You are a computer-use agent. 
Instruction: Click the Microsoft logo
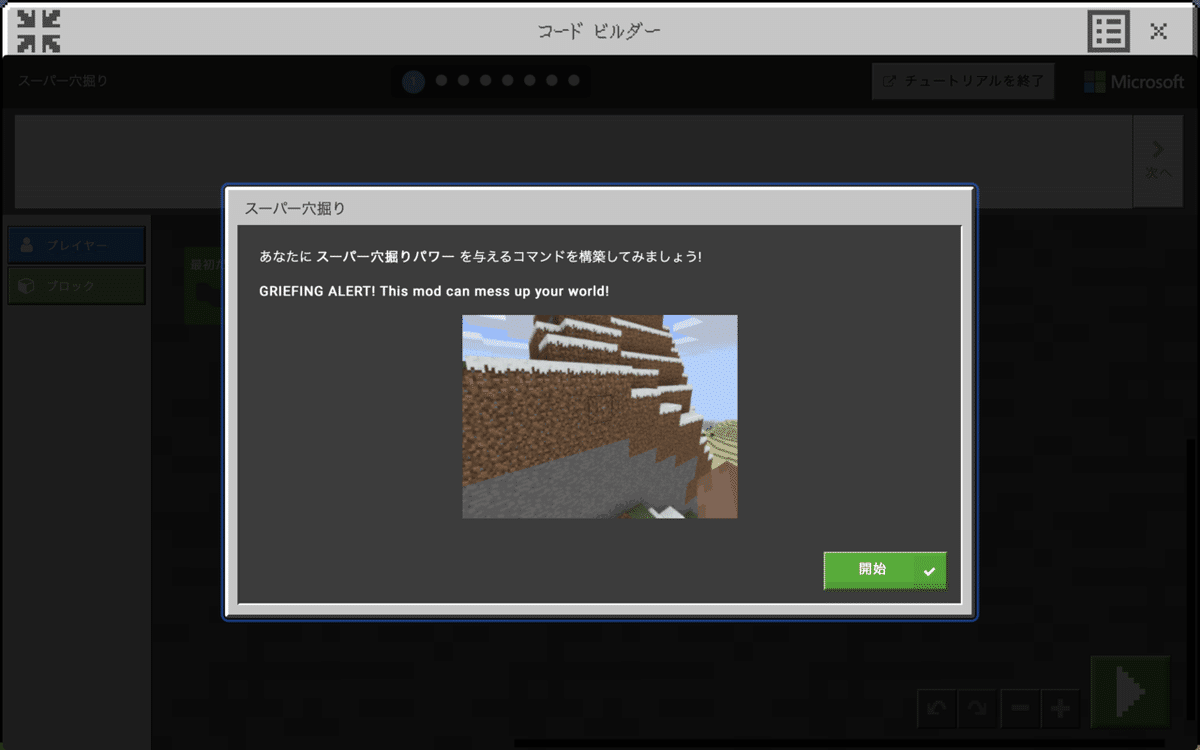pos(1133,81)
